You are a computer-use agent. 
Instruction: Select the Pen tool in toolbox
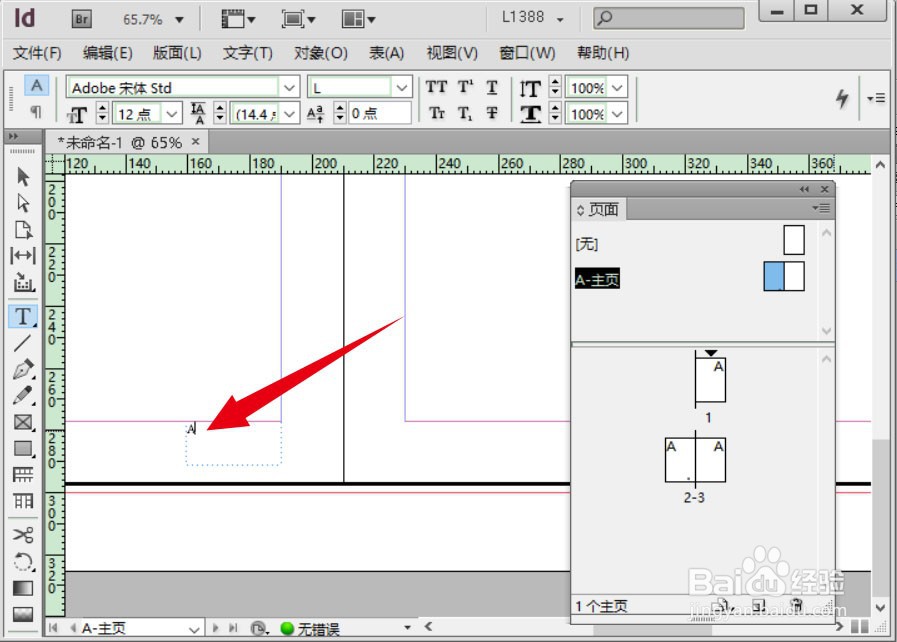coord(23,369)
